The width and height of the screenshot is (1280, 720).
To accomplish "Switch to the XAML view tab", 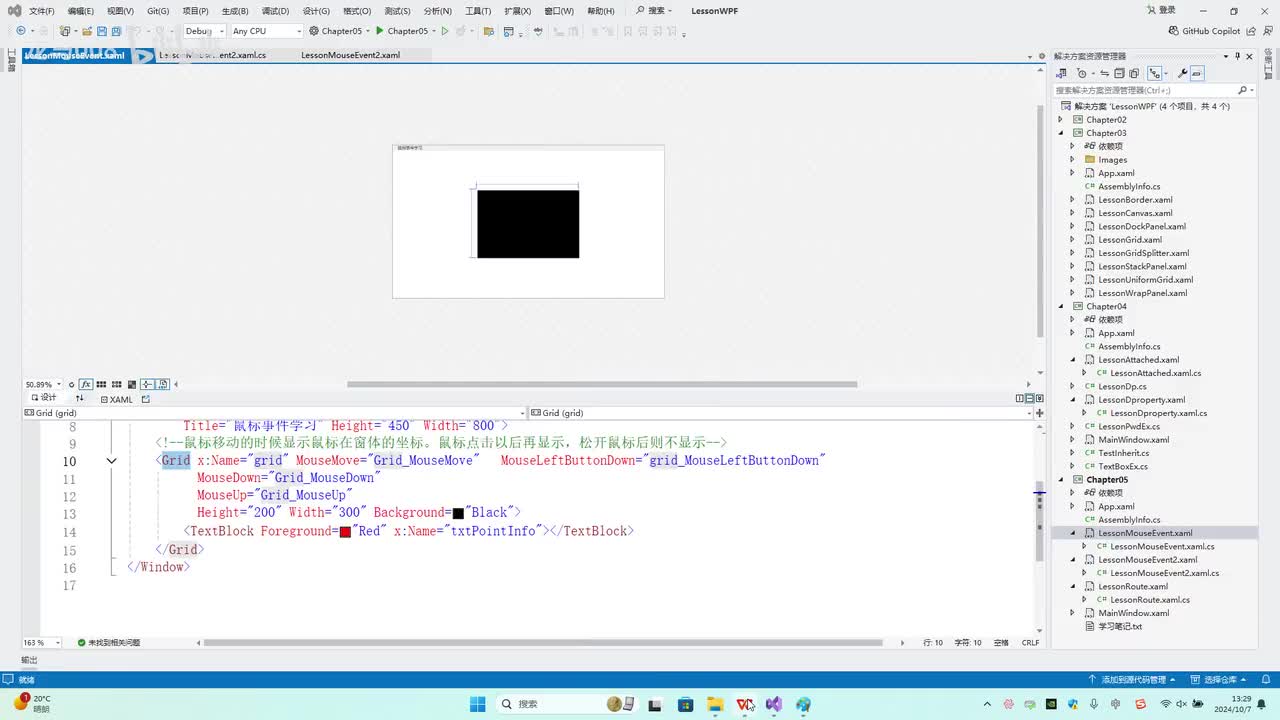I will tap(117, 399).
